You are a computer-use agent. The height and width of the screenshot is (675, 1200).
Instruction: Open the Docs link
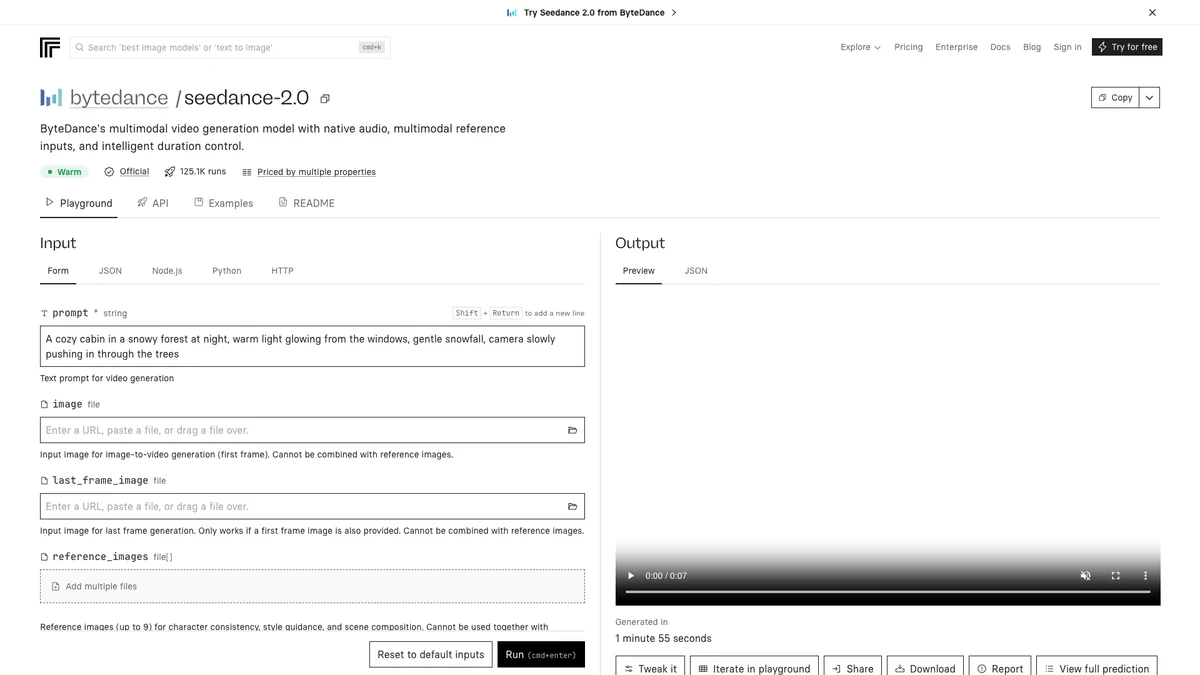1000,47
